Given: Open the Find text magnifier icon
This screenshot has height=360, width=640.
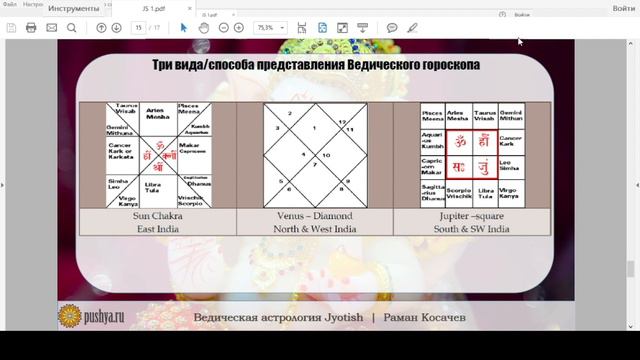Looking at the screenshot, I should 71,28.
